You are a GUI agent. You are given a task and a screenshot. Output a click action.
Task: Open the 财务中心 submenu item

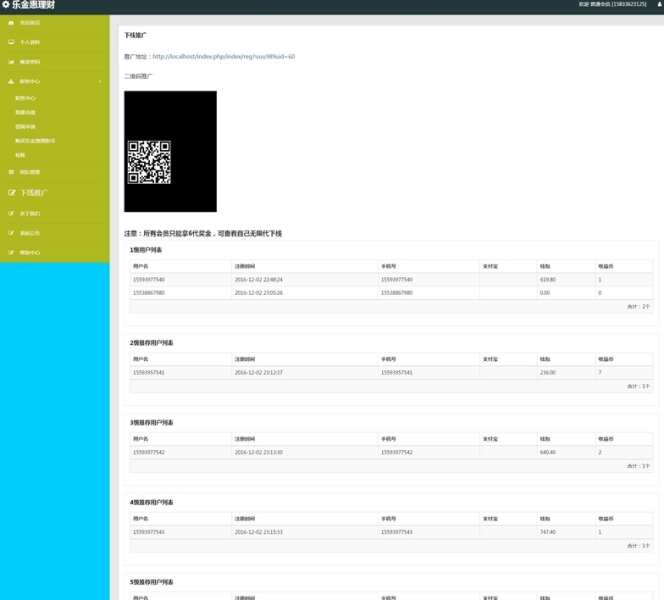point(25,98)
